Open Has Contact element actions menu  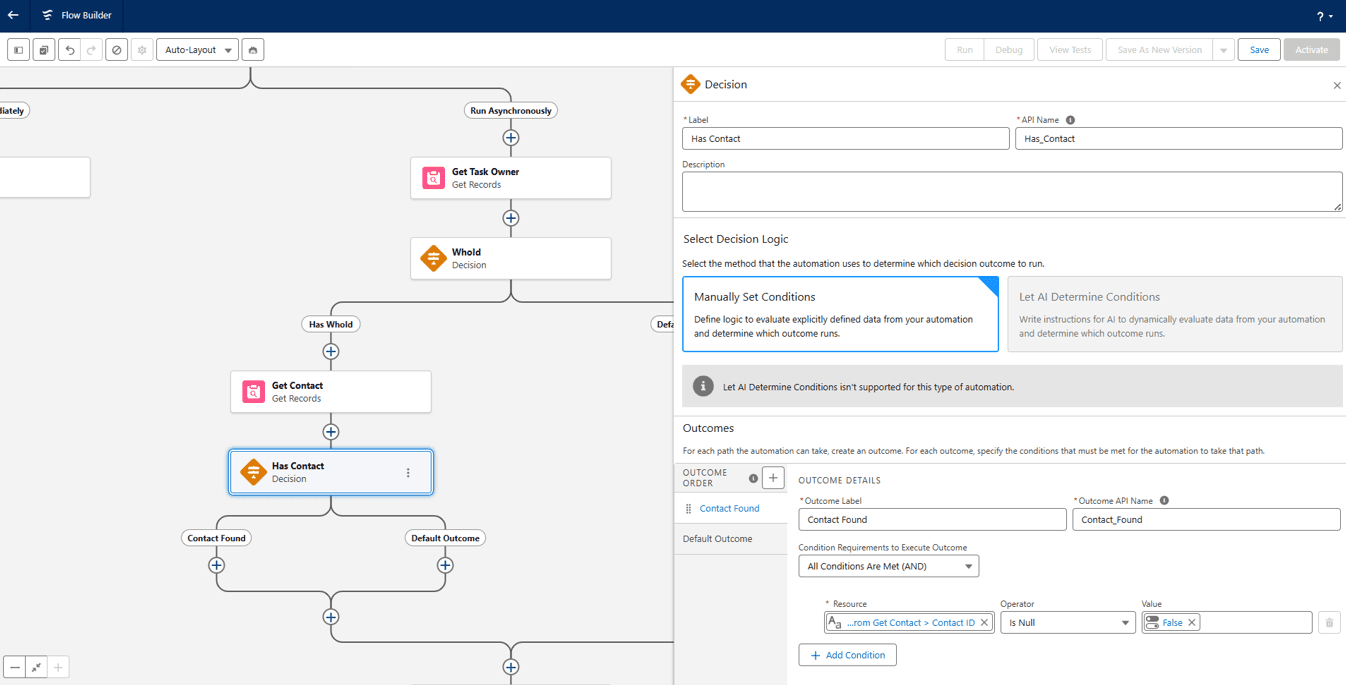pyautogui.click(x=408, y=473)
